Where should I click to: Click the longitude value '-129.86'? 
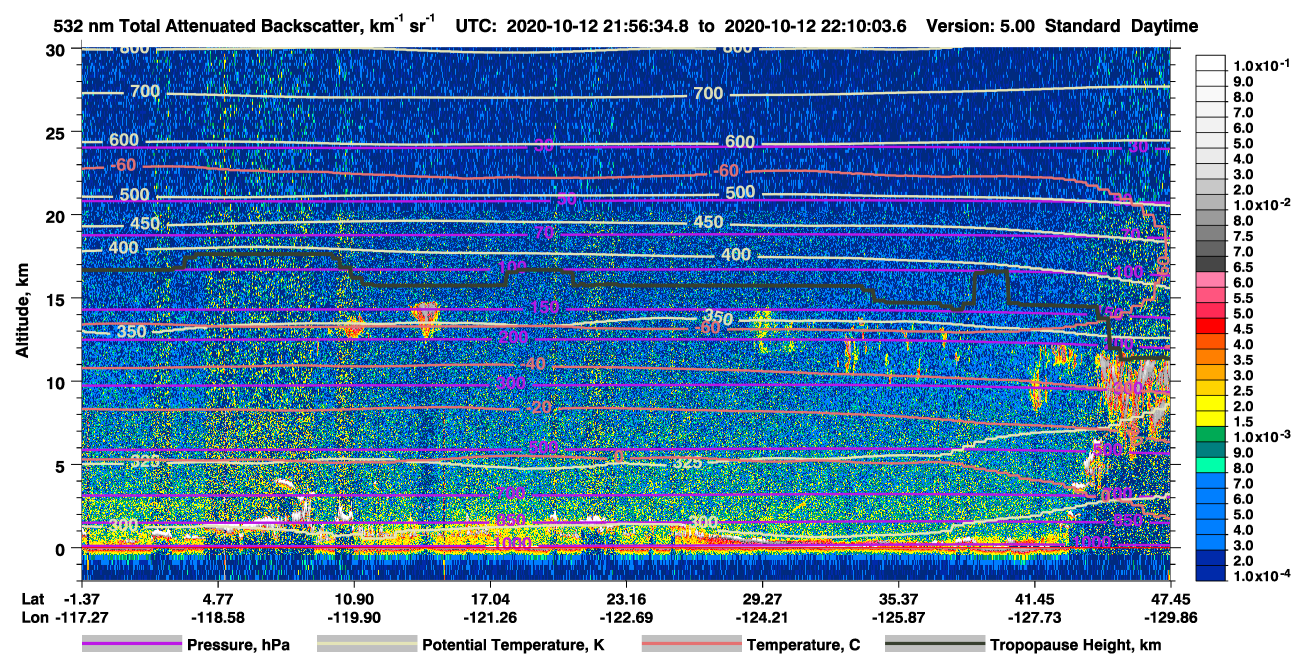[1170, 617]
